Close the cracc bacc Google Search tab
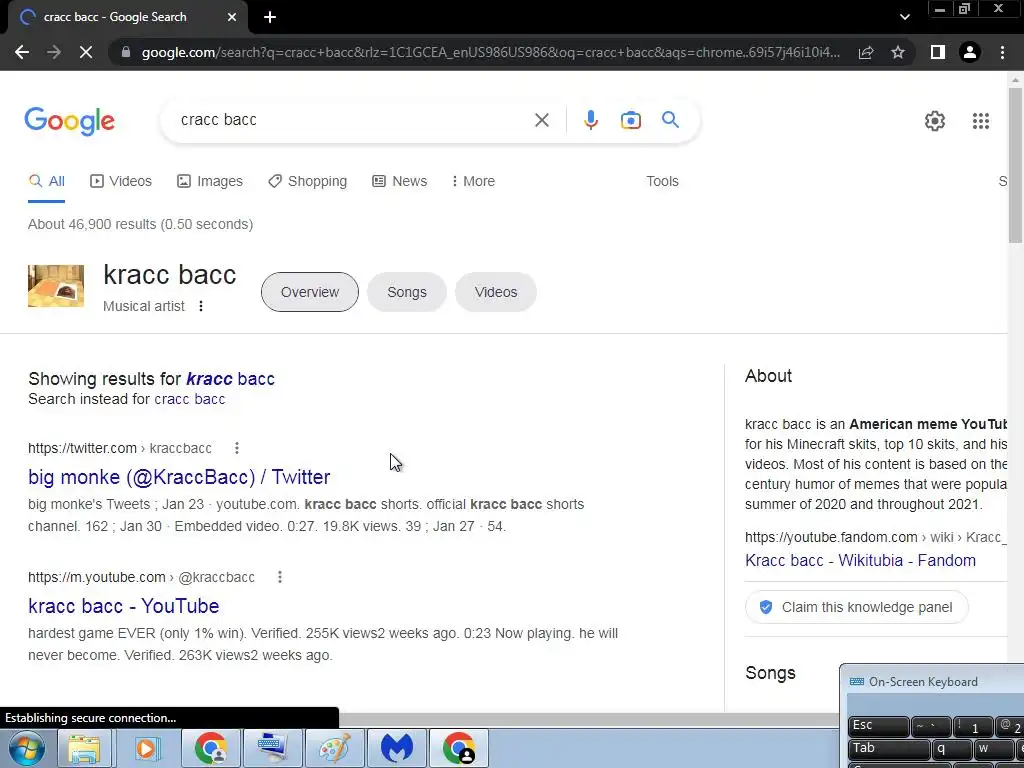This screenshot has width=1024, height=768. click(x=232, y=17)
